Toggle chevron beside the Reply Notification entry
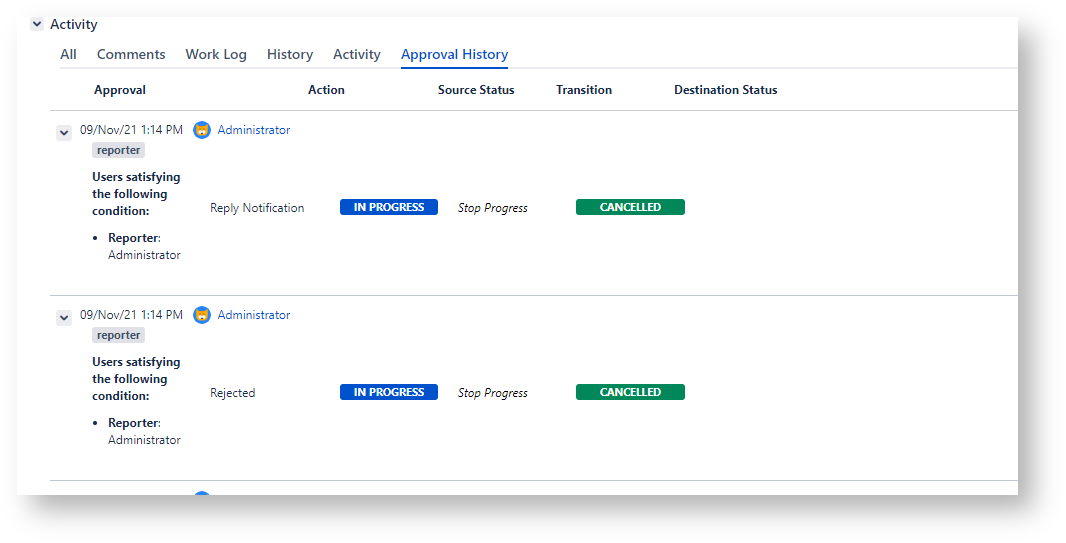The width and height of the screenshot is (1066, 543). 64,132
